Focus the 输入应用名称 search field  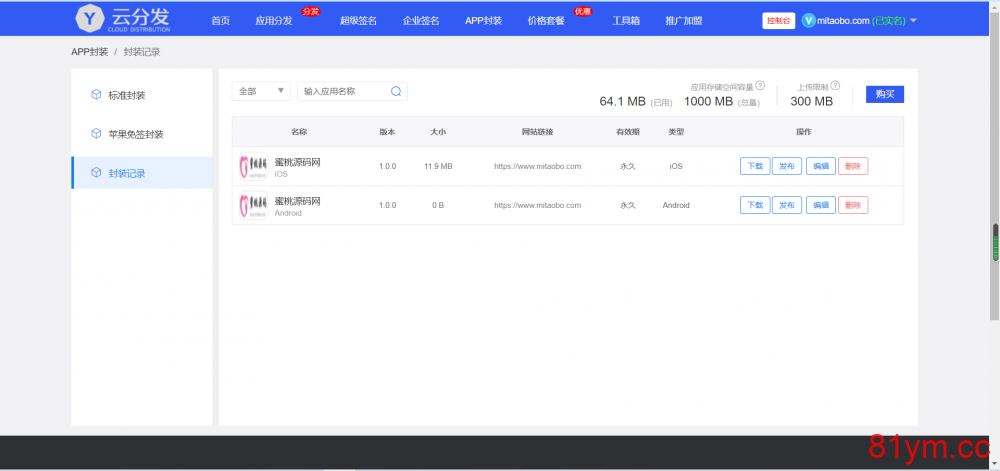click(343, 91)
